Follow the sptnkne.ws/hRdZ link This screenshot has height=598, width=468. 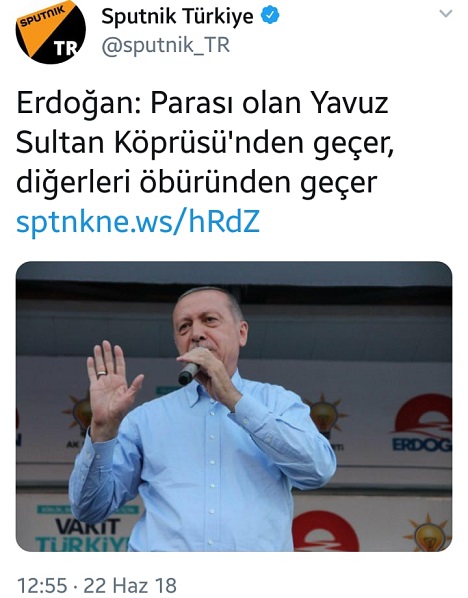point(138,222)
